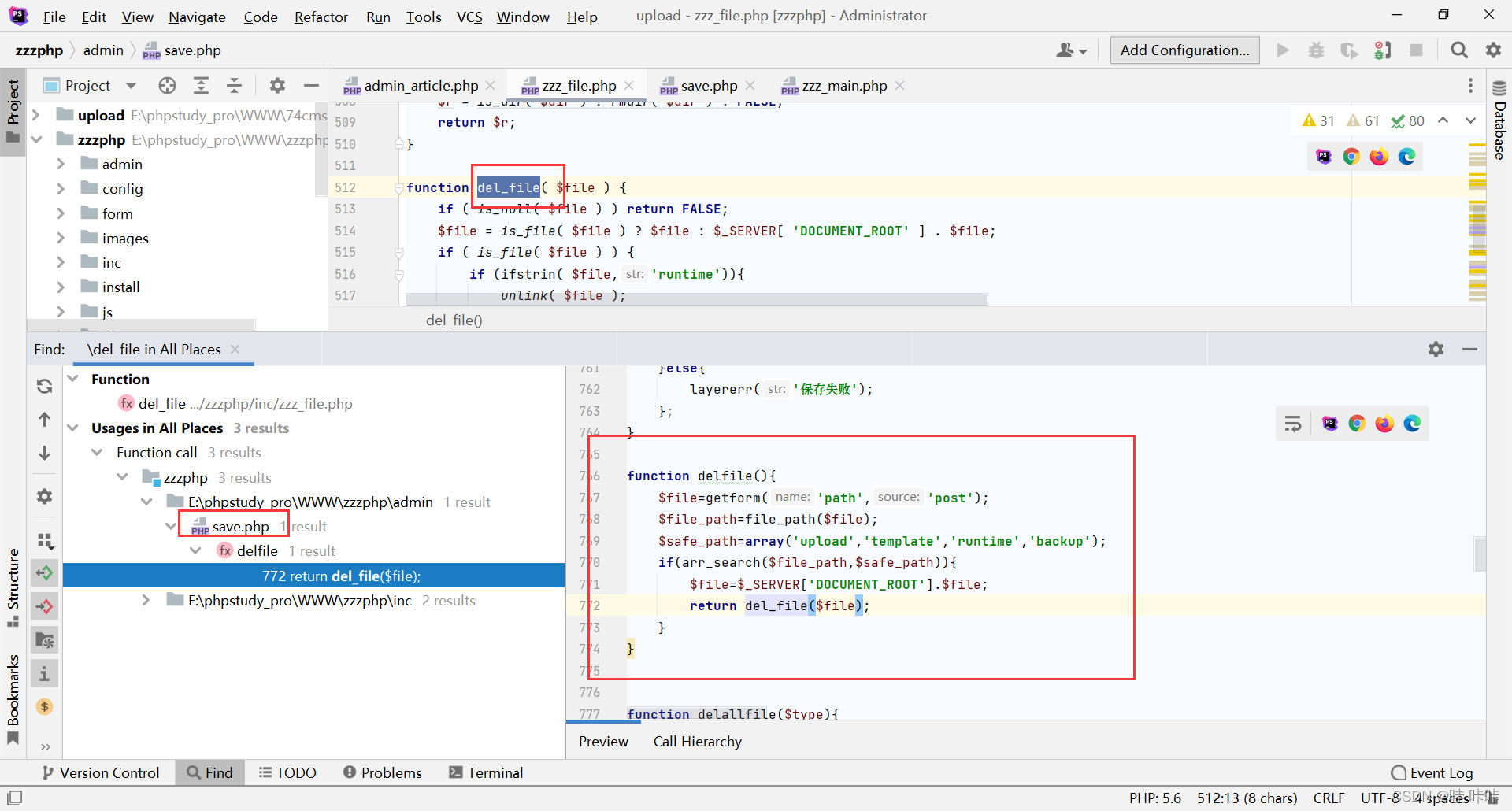Viewport: 1512px width, 811px height.
Task: Click the Run configuration play button
Action: coord(1283,50)
